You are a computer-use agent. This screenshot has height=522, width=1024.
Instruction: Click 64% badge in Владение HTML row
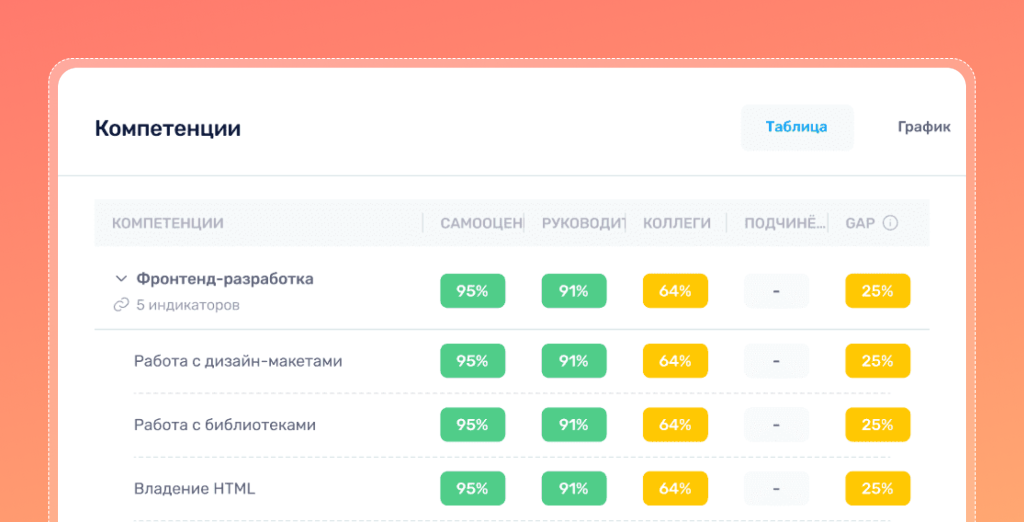(675, 489)
